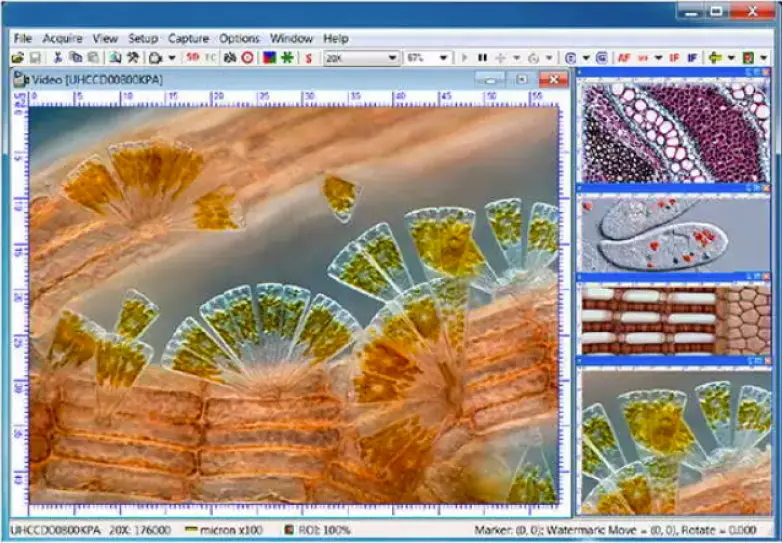Click the main diatom video image
This screenshot has height=543, width=782.
point(294,305)
